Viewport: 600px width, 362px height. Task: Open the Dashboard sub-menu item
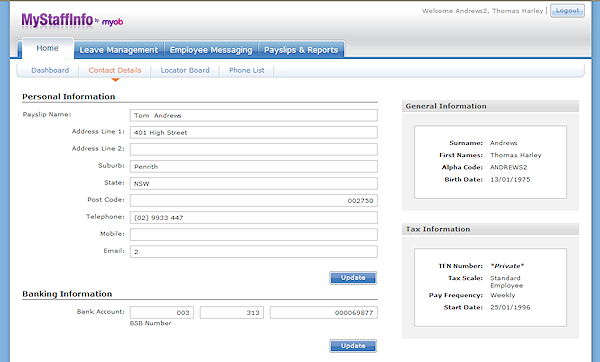[x=50, y=70]
